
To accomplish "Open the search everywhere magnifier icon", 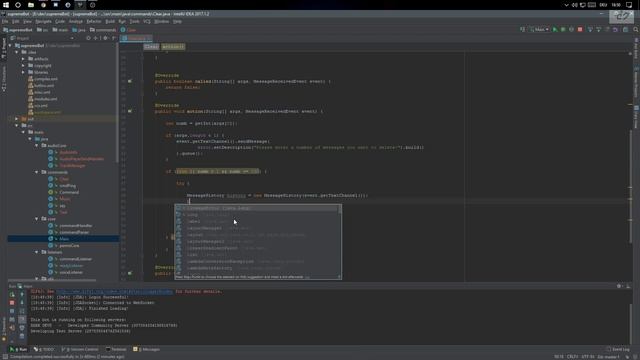I will [x=636, y=29].
